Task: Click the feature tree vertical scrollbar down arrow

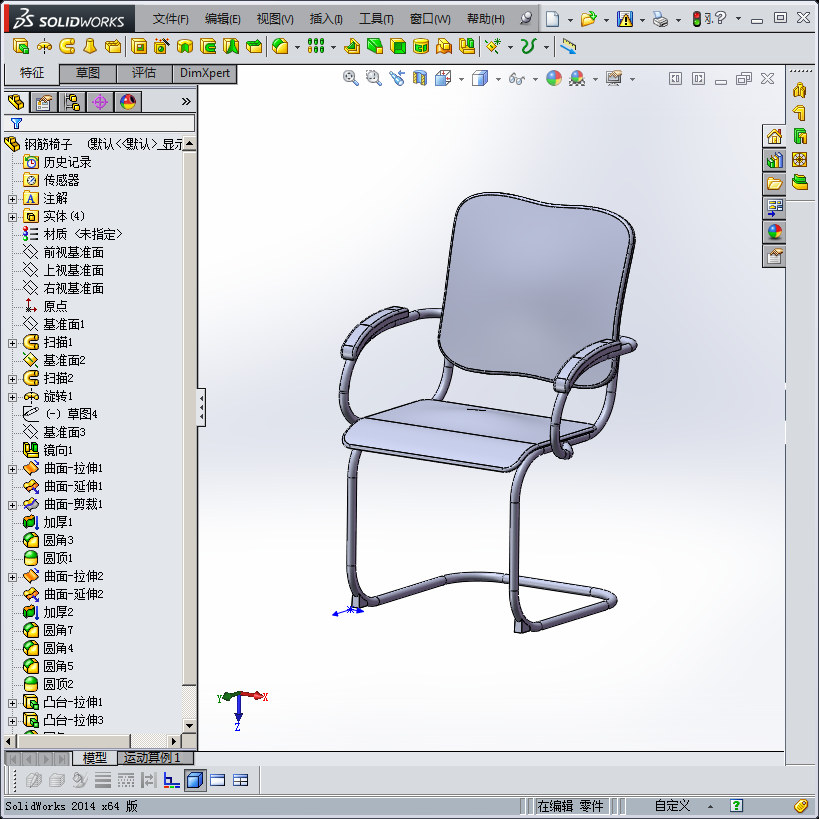Action: [x=189, y=726]
